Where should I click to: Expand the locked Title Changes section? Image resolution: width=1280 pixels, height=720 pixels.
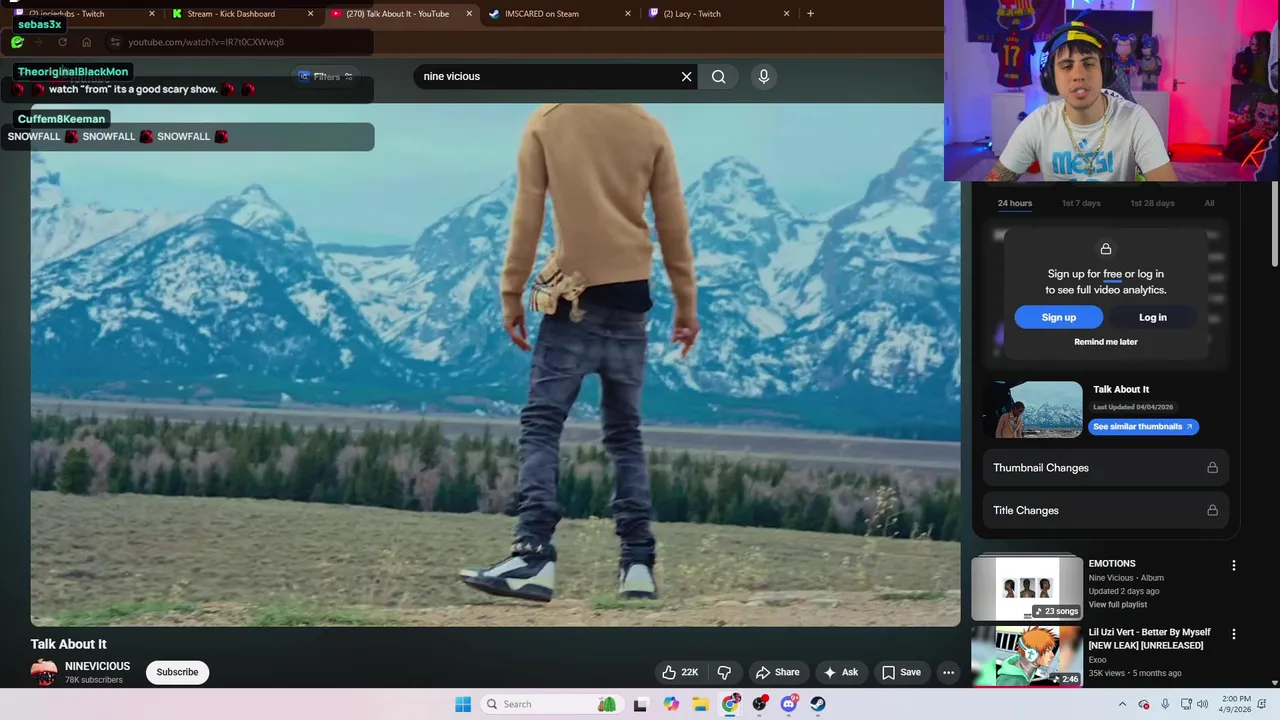[x=1105, y=510]
